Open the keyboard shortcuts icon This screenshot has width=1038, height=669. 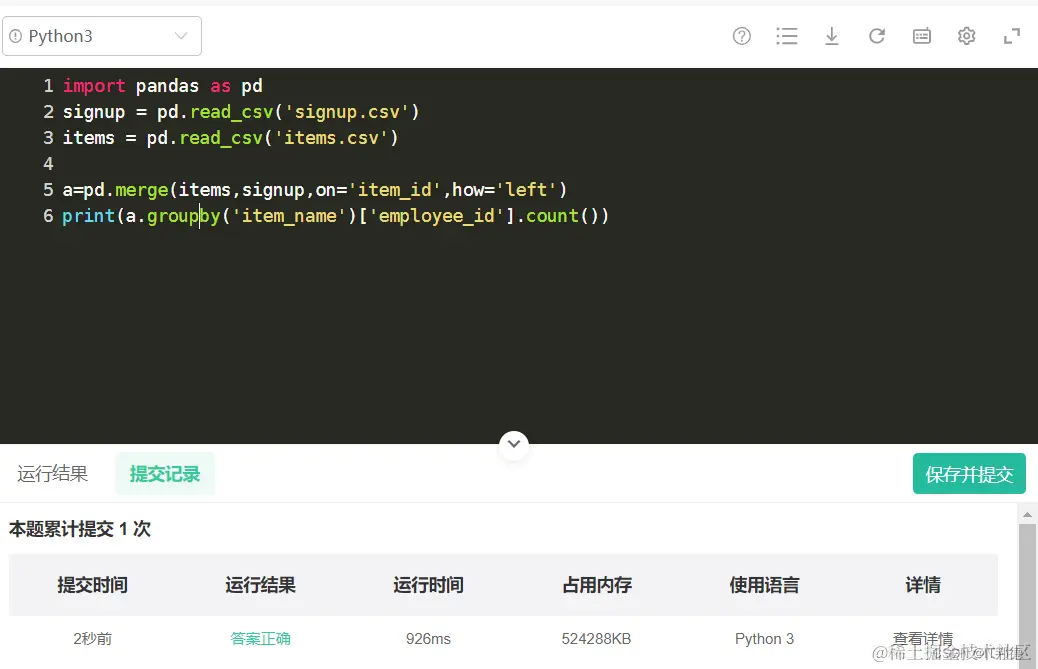tap(921, 36)
